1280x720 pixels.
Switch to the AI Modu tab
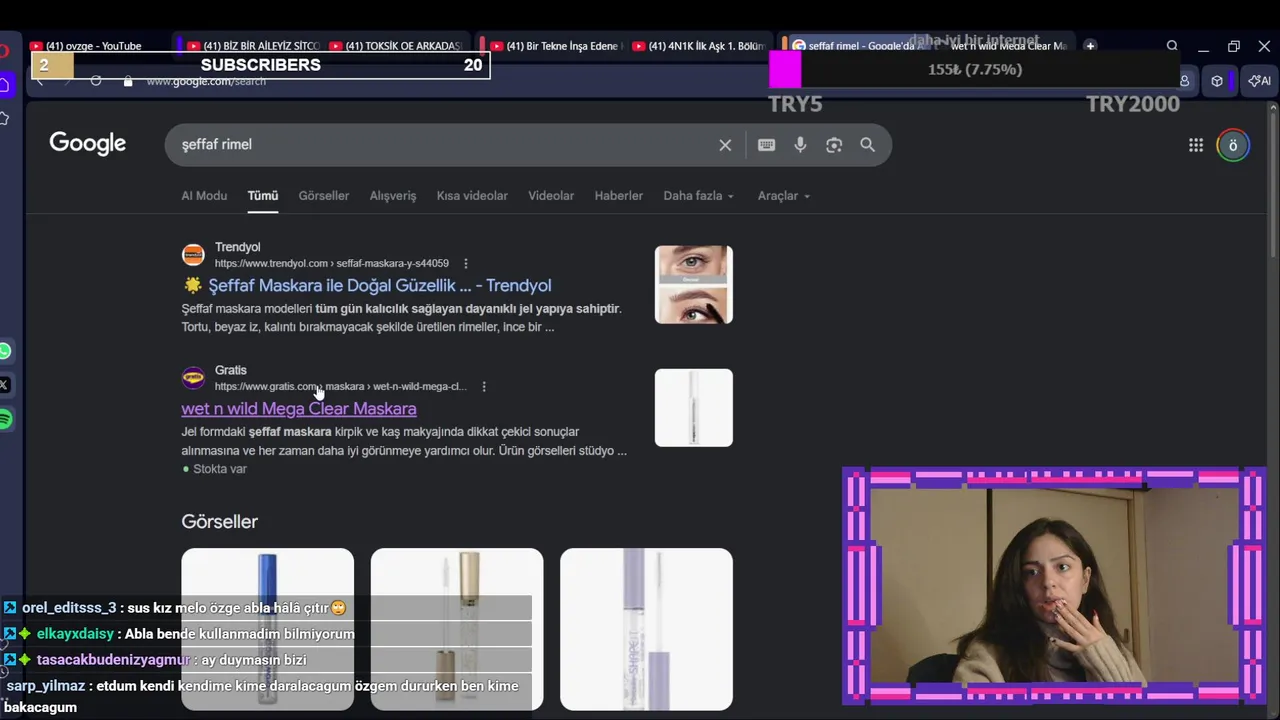pyautogui.click(x=204, y=196)
